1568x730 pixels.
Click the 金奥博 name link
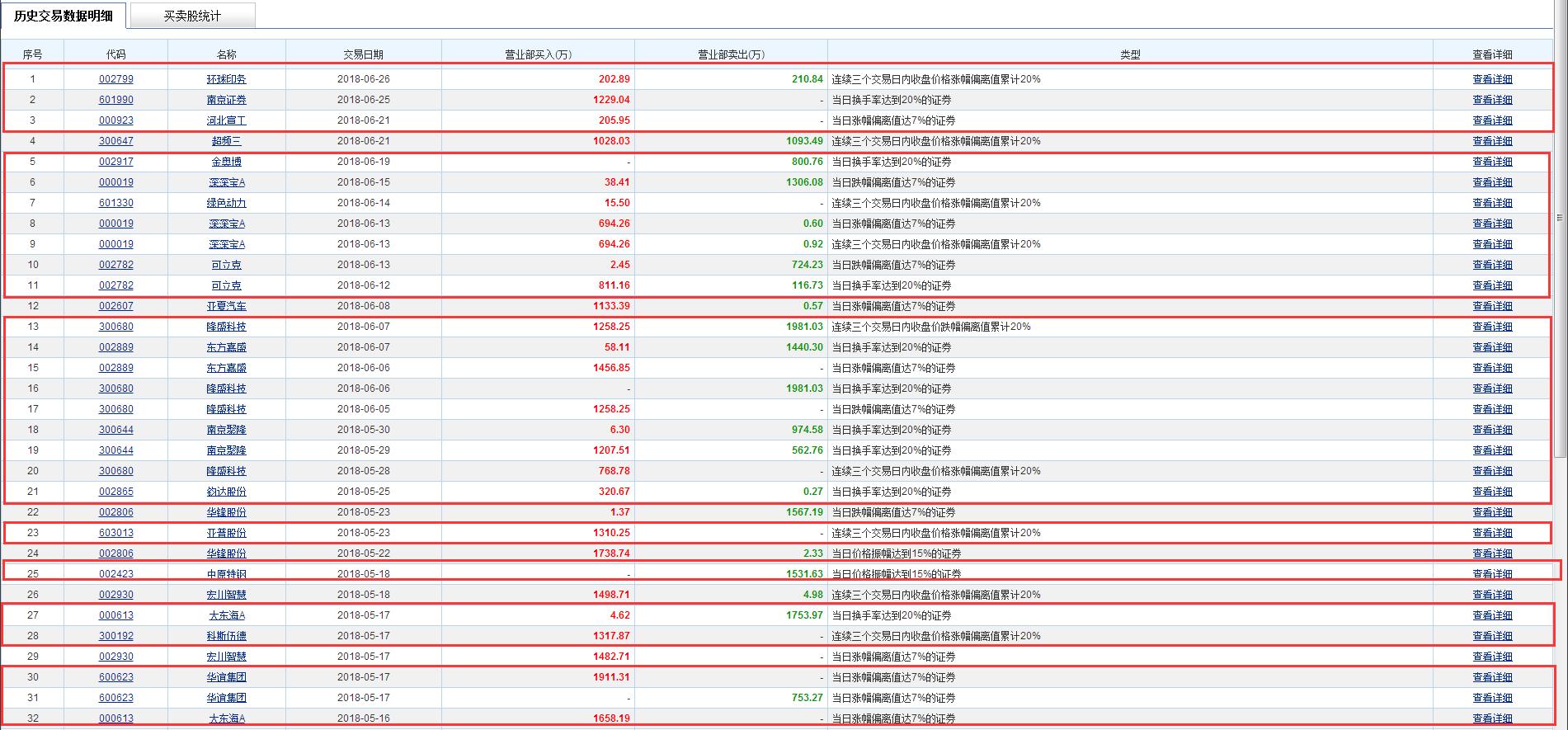pos(226,162)
